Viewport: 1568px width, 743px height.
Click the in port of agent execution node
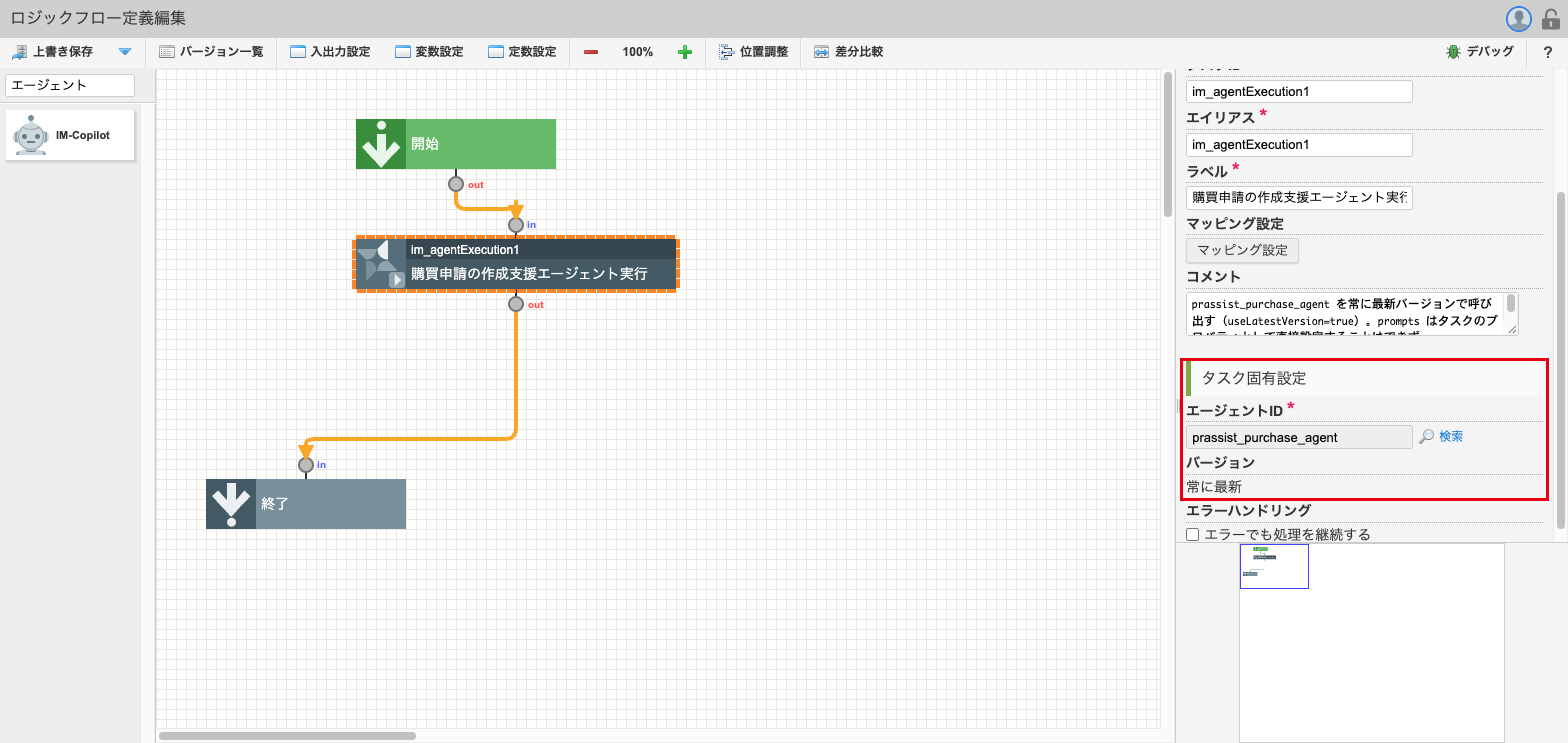pyautogui.click(x=516, y=225)
